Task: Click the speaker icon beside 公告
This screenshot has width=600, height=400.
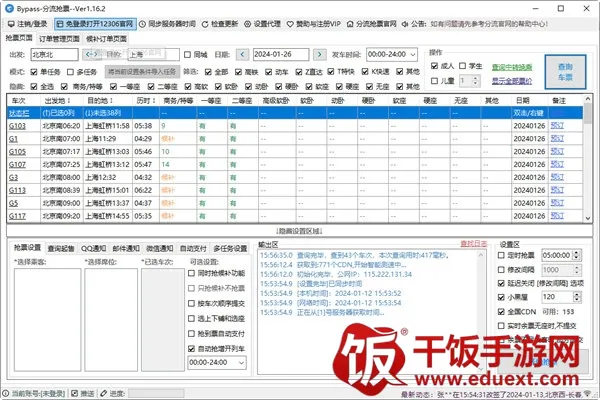Action: (405, 24)
